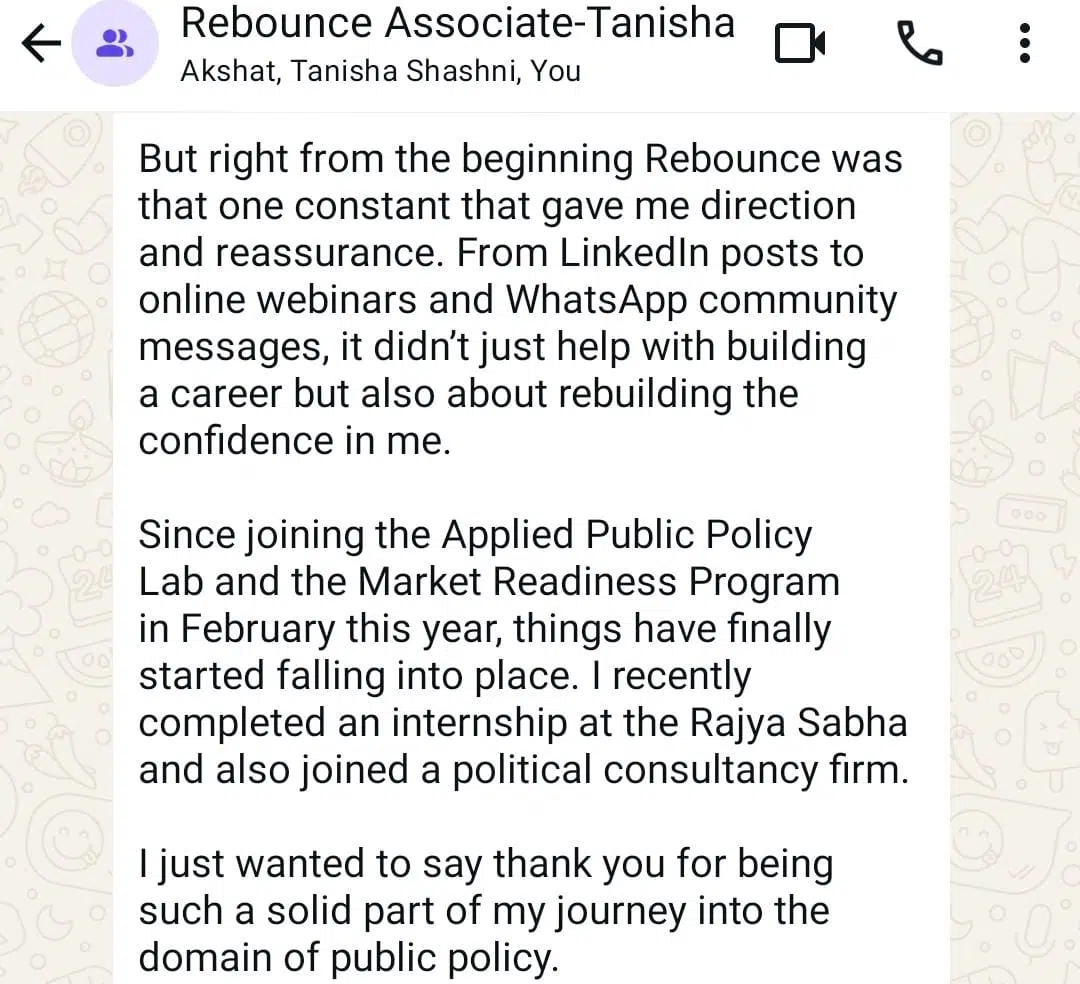This screenshot has width=1080, height=984.
Task: Open the group avatar icon
Action: tap(116, 43)
